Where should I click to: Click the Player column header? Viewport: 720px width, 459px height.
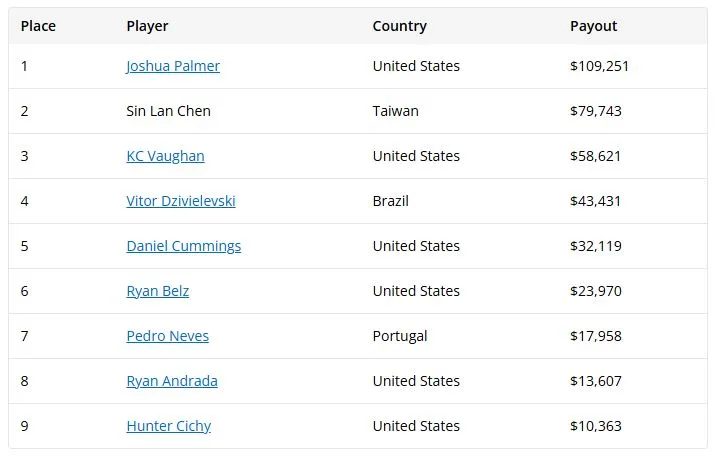[147, 26]
